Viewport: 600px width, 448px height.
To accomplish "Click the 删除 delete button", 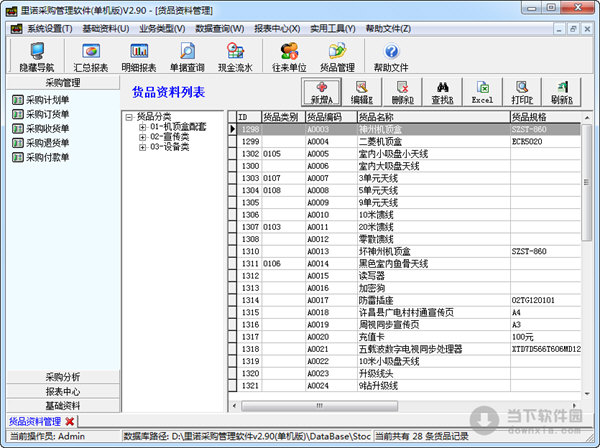I will (402, 93).
